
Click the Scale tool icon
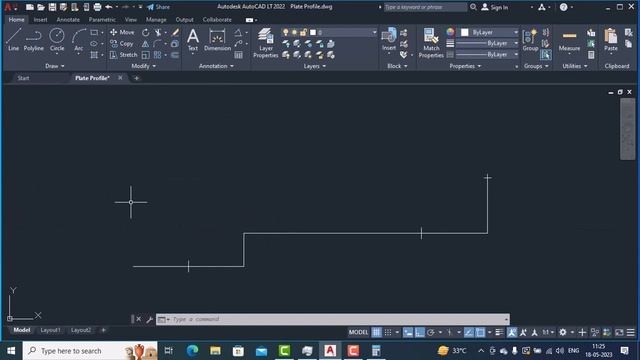pos(145,55)
